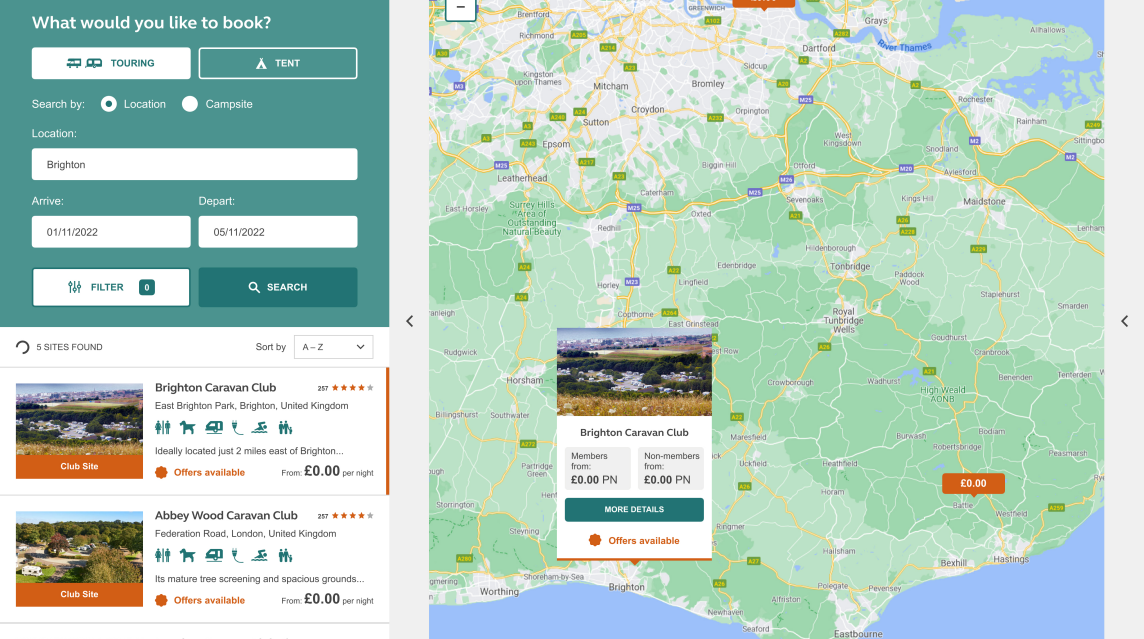Screen dimensions: 1144x639
Task: Open the Sort by A–Z dropdown
Action: 333,347
